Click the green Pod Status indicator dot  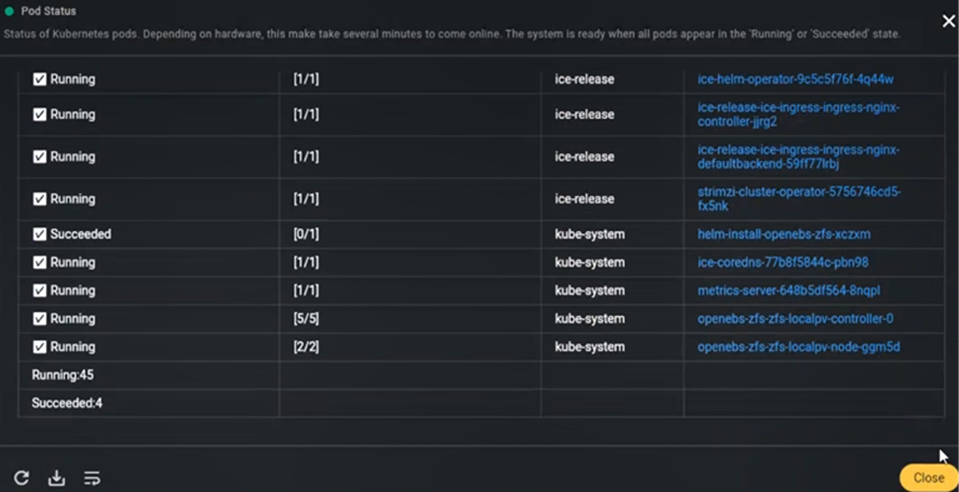pyautogui.click(x=9, y=12)
